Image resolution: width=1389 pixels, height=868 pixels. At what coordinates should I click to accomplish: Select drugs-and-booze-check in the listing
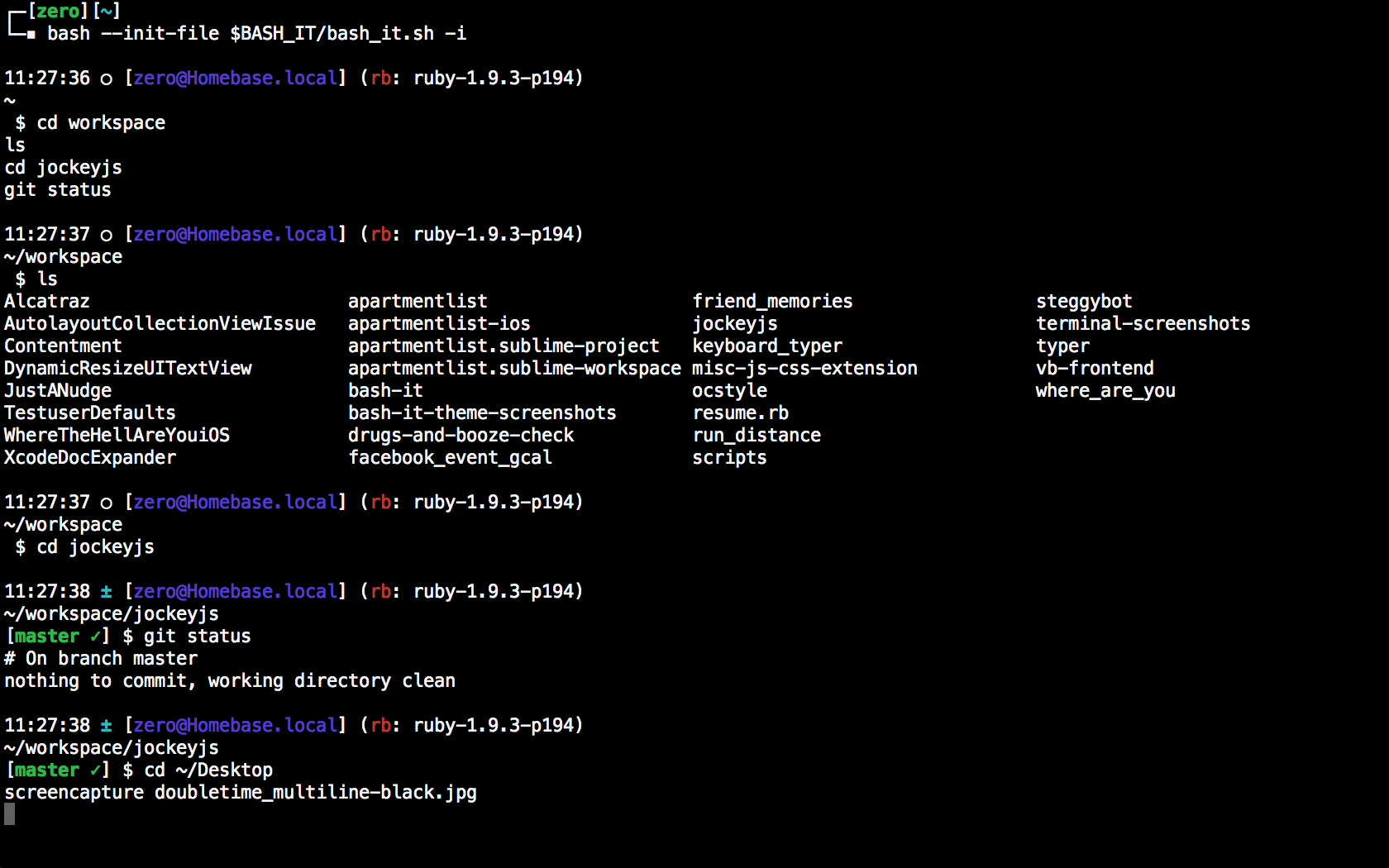[461, 435]
